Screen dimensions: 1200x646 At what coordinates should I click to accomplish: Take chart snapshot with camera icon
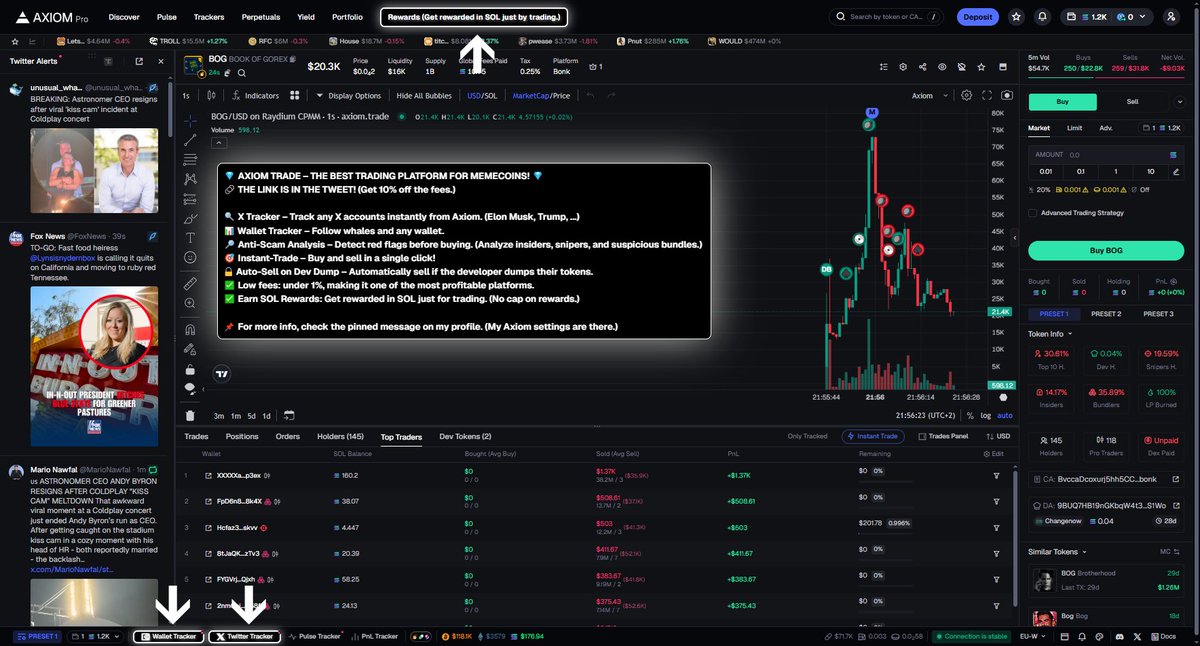[1007, 95]
